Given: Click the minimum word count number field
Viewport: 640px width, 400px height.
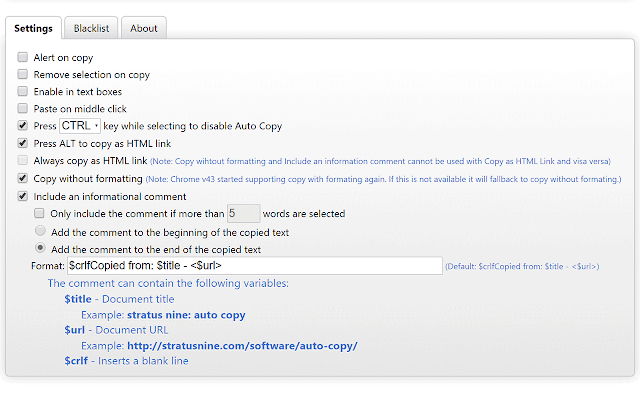Looking at the screenshot, I should click(243, 213).
